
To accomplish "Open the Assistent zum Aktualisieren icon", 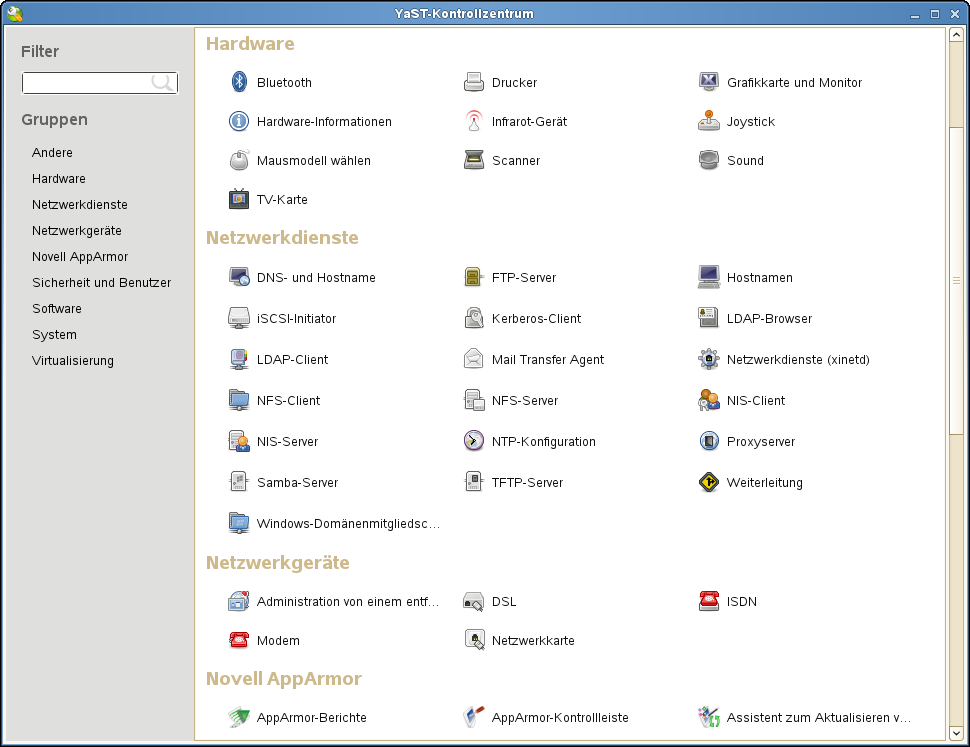I will tap(709, 717).
